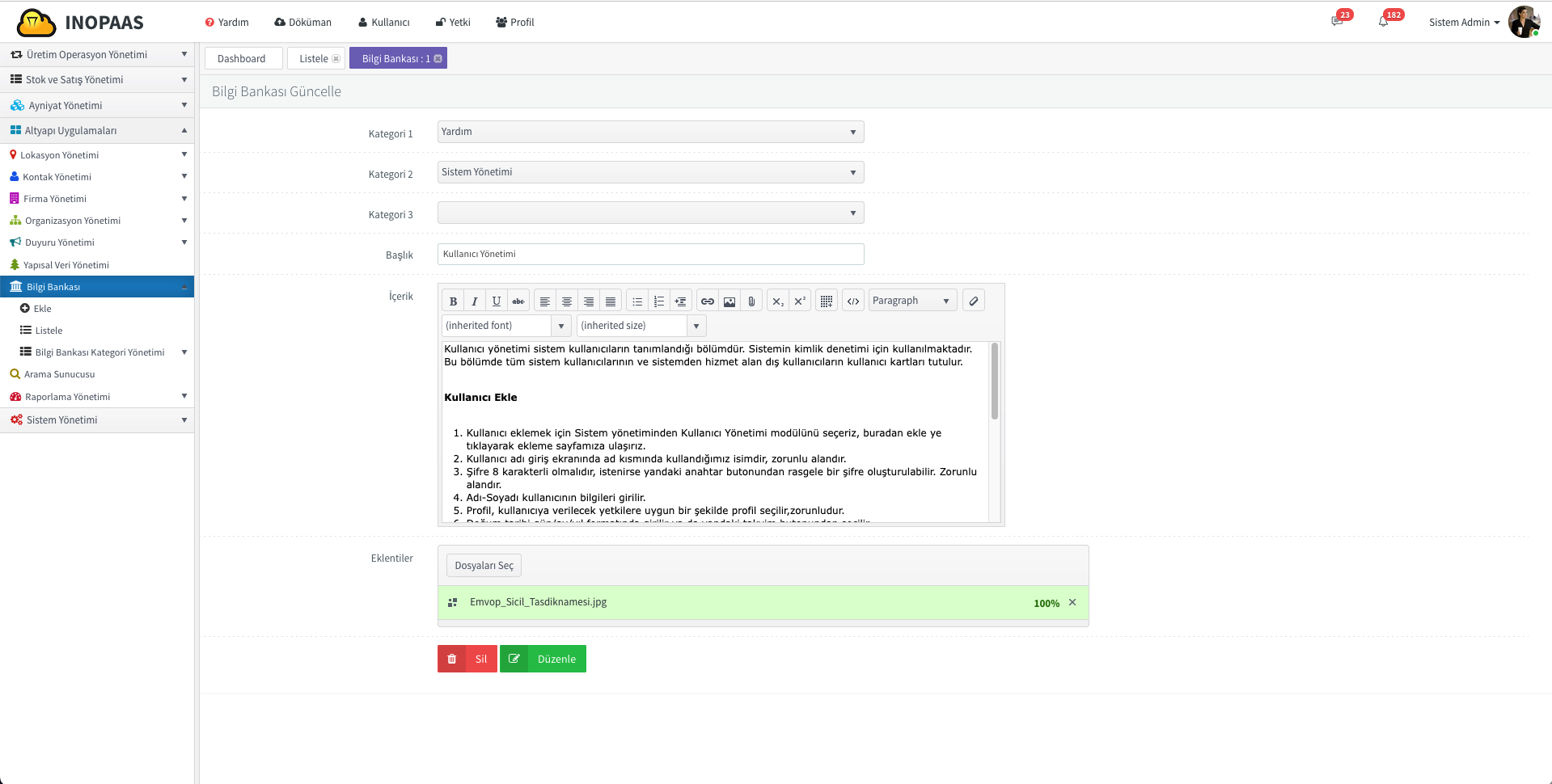
Task: Apply subscript formatting
Action: pyautogui.click(x=778, y=301)
